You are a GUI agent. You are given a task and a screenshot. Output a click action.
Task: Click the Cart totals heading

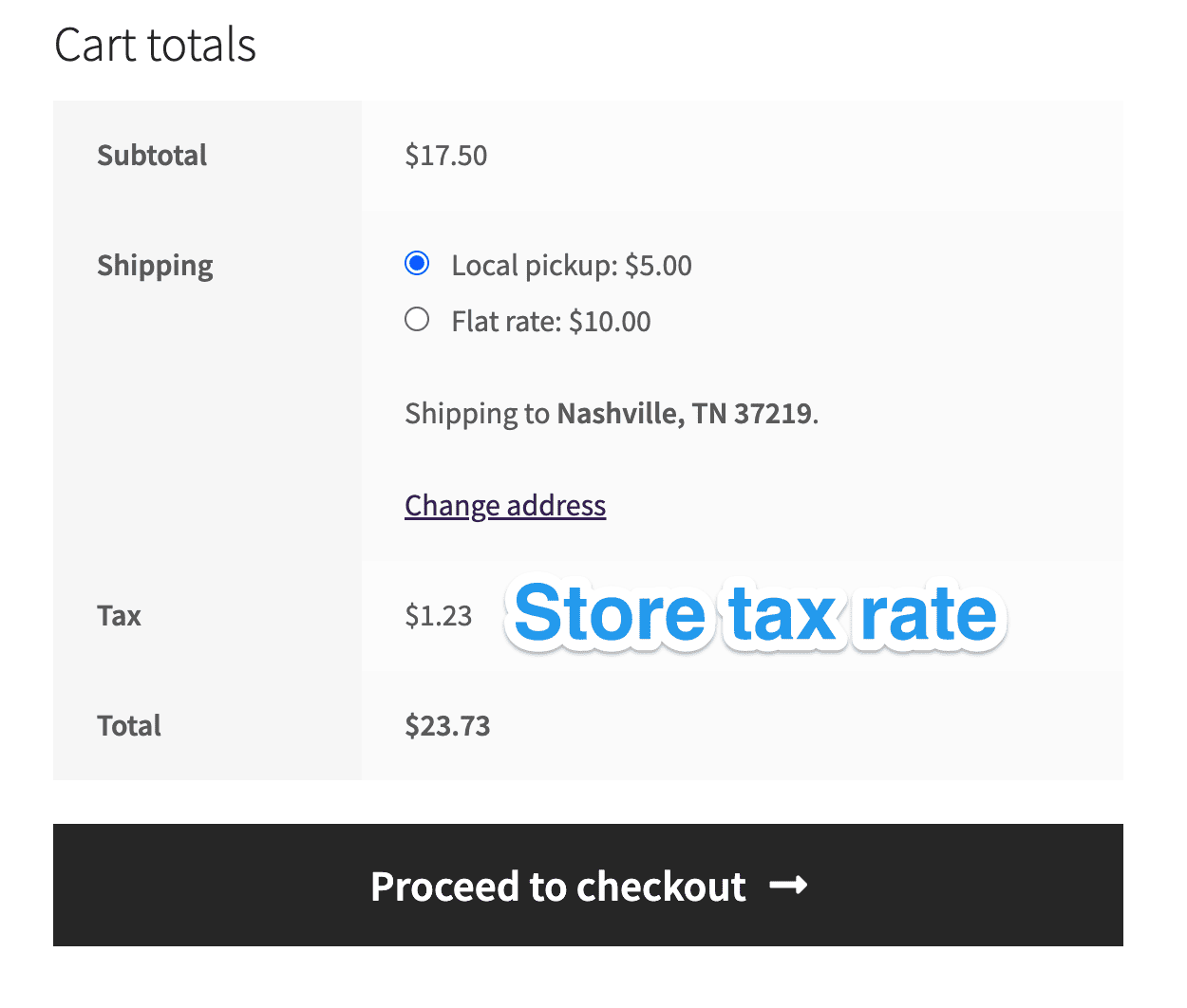156,45
